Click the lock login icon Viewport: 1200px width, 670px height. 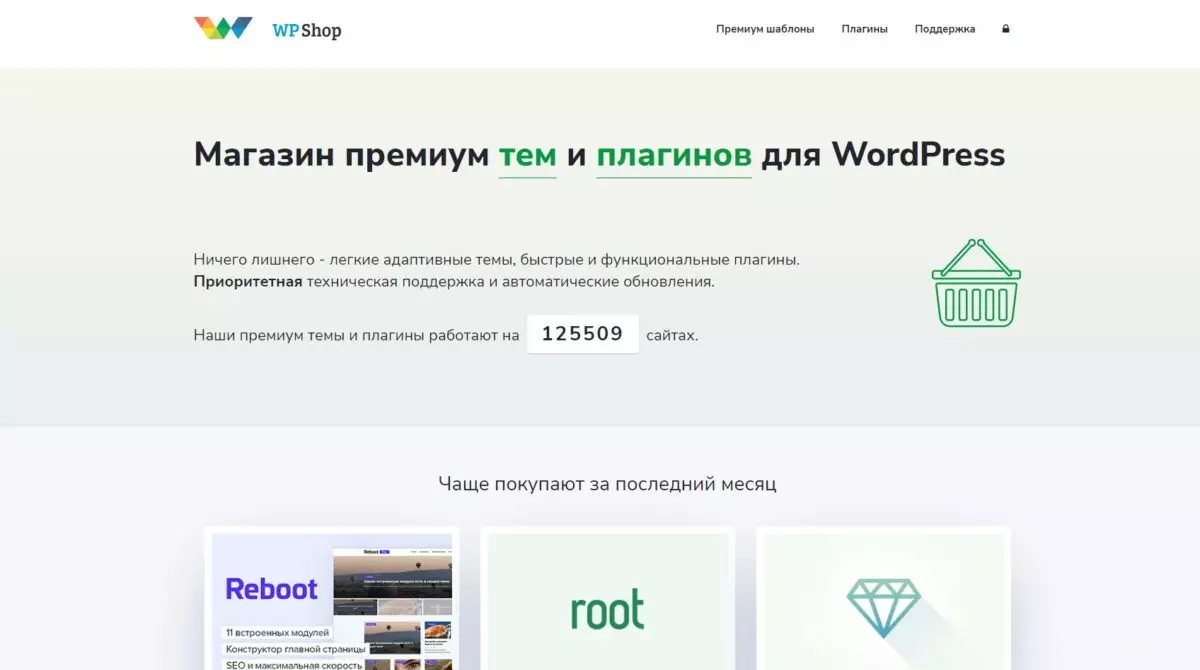(1005, 29)
